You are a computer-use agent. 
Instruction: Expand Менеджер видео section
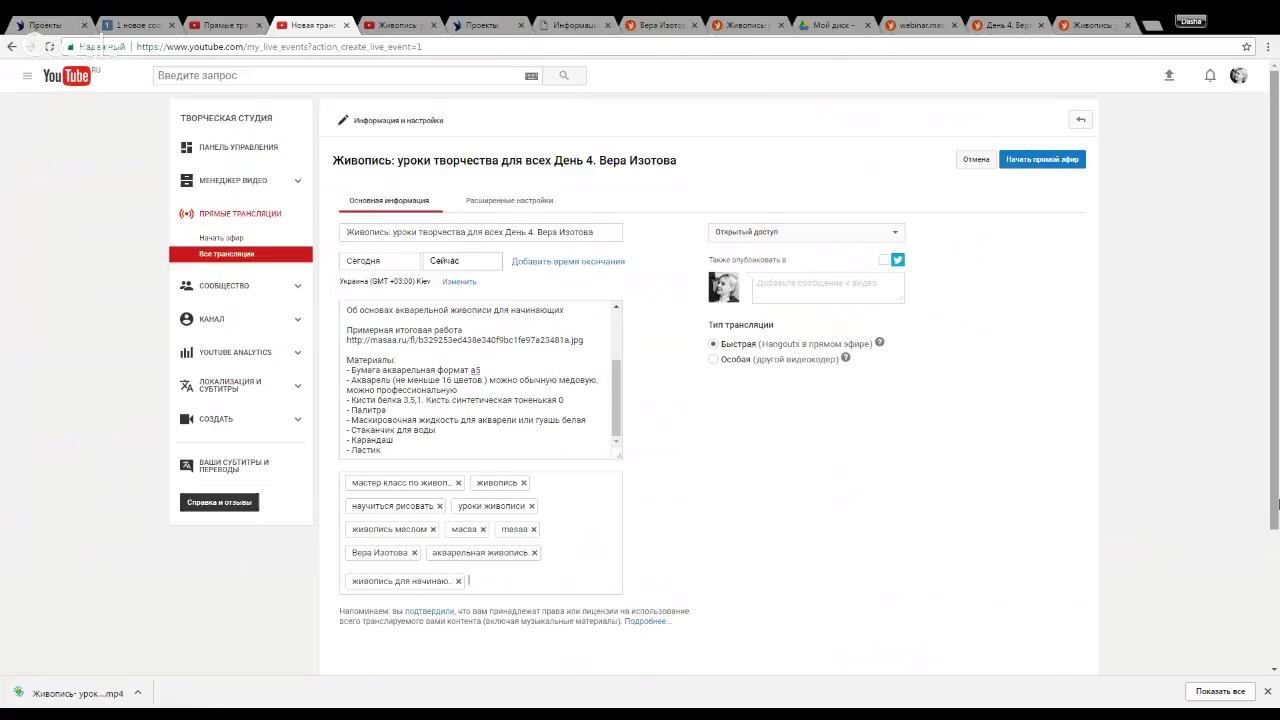tap(298, 181)
